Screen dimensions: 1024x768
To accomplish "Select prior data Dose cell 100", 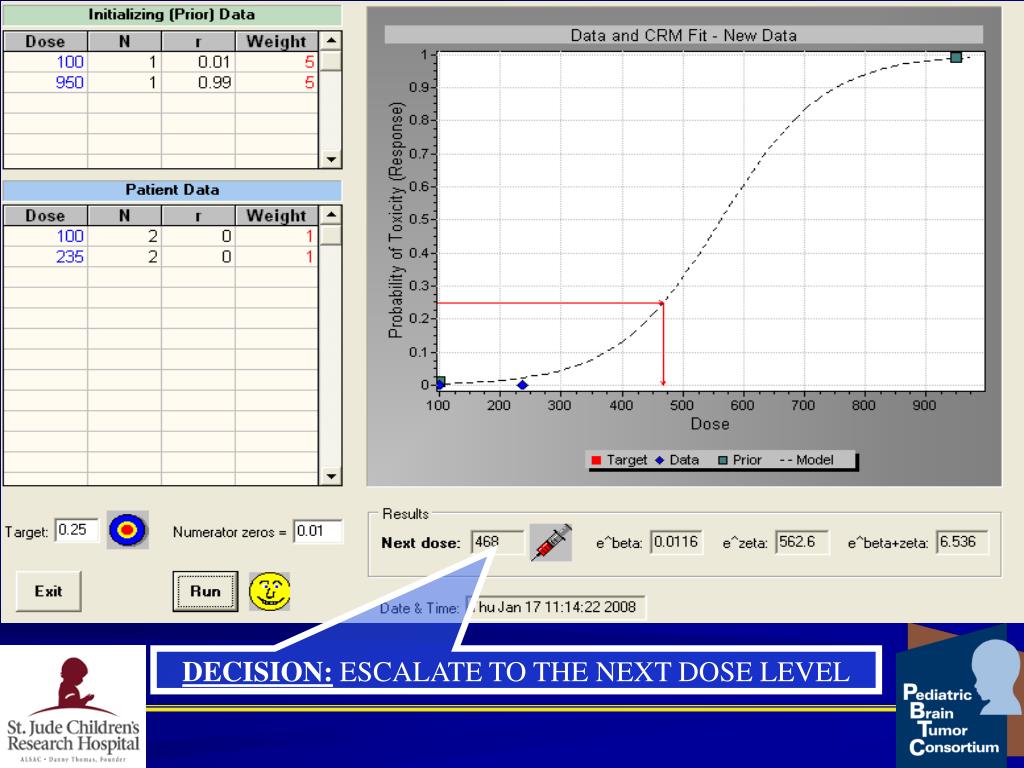I will 45,61.
